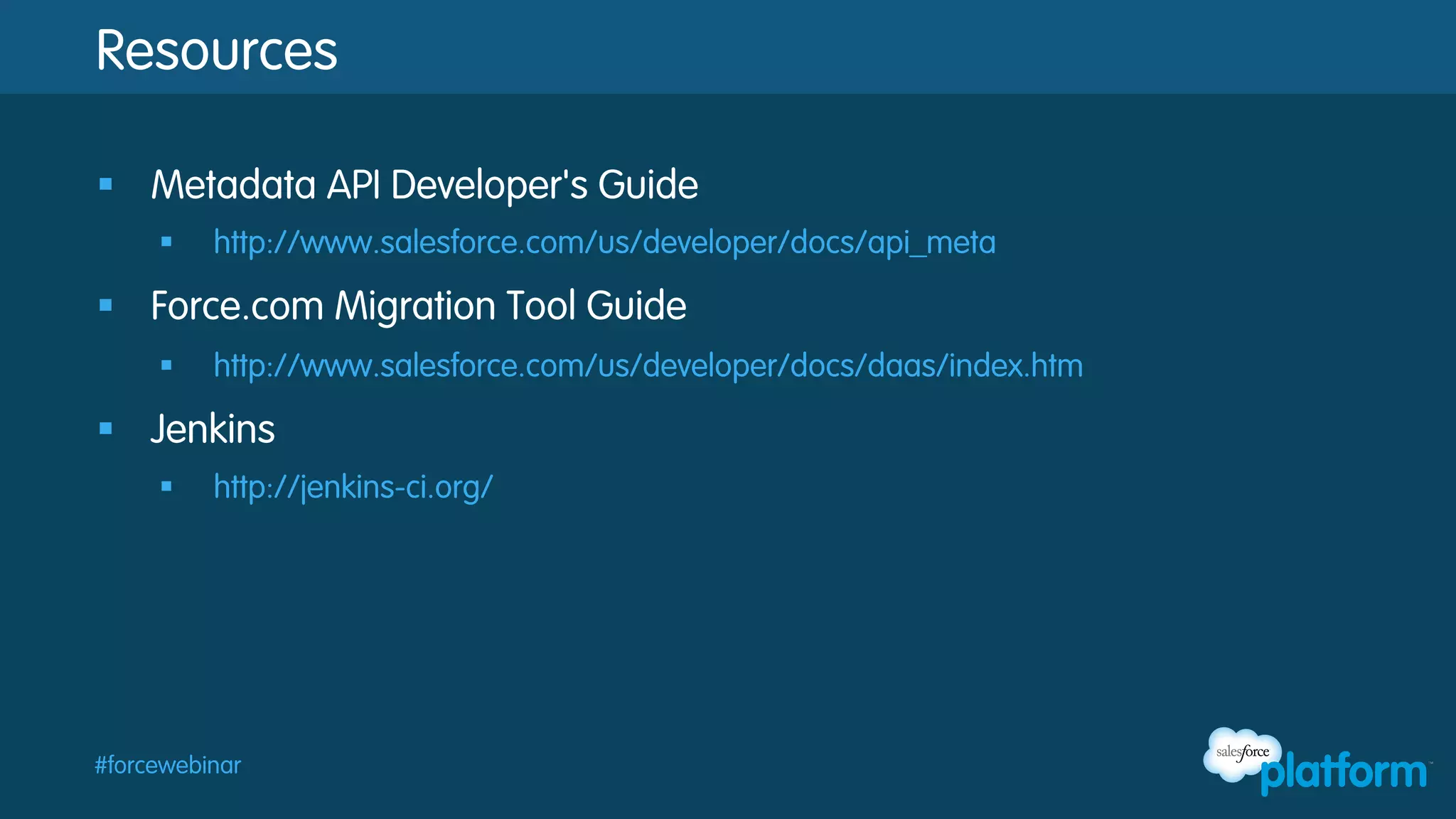This screenshot has height=819, width=1456.
Task: Click the Force.com Migration Tool Guide heading
Action: (x=419, y=306)
